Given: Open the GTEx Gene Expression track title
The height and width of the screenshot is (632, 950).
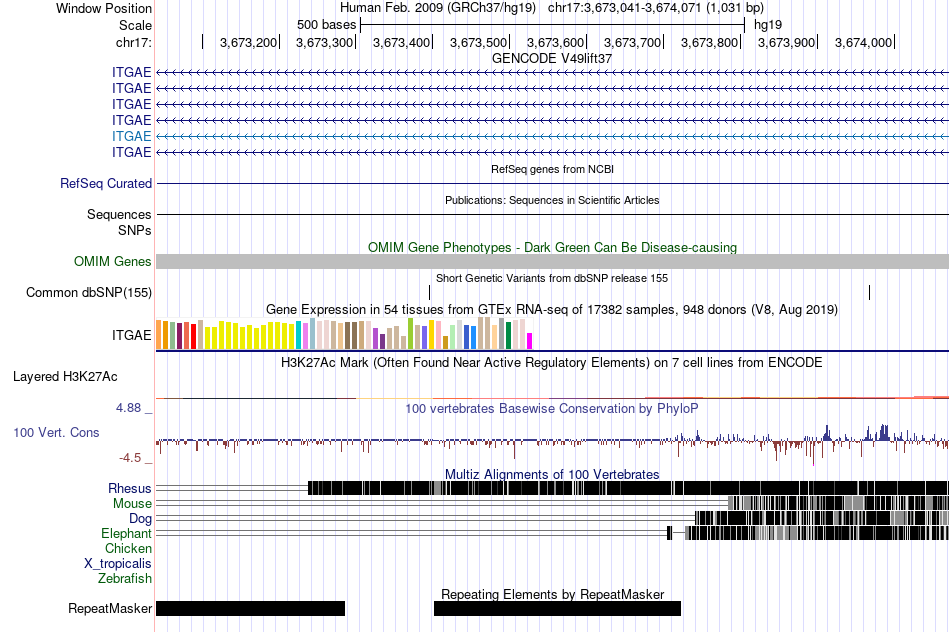Looking at the screenshot, I should click(x=552, y=310).
